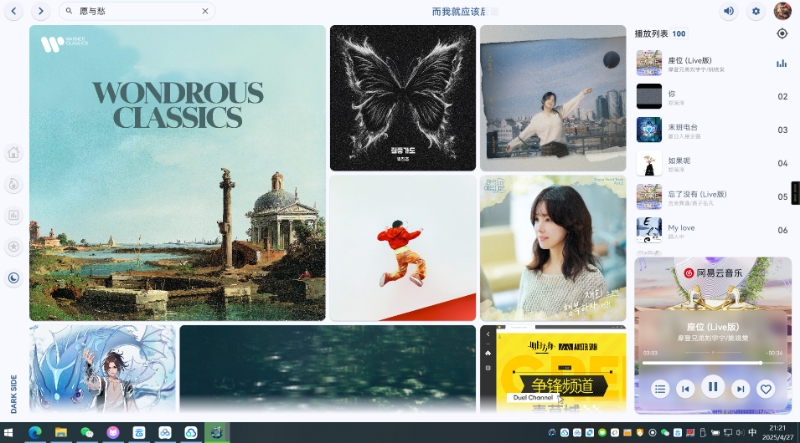Open the user avatar profile
This screenshot has width=800, height=443.
783,11
